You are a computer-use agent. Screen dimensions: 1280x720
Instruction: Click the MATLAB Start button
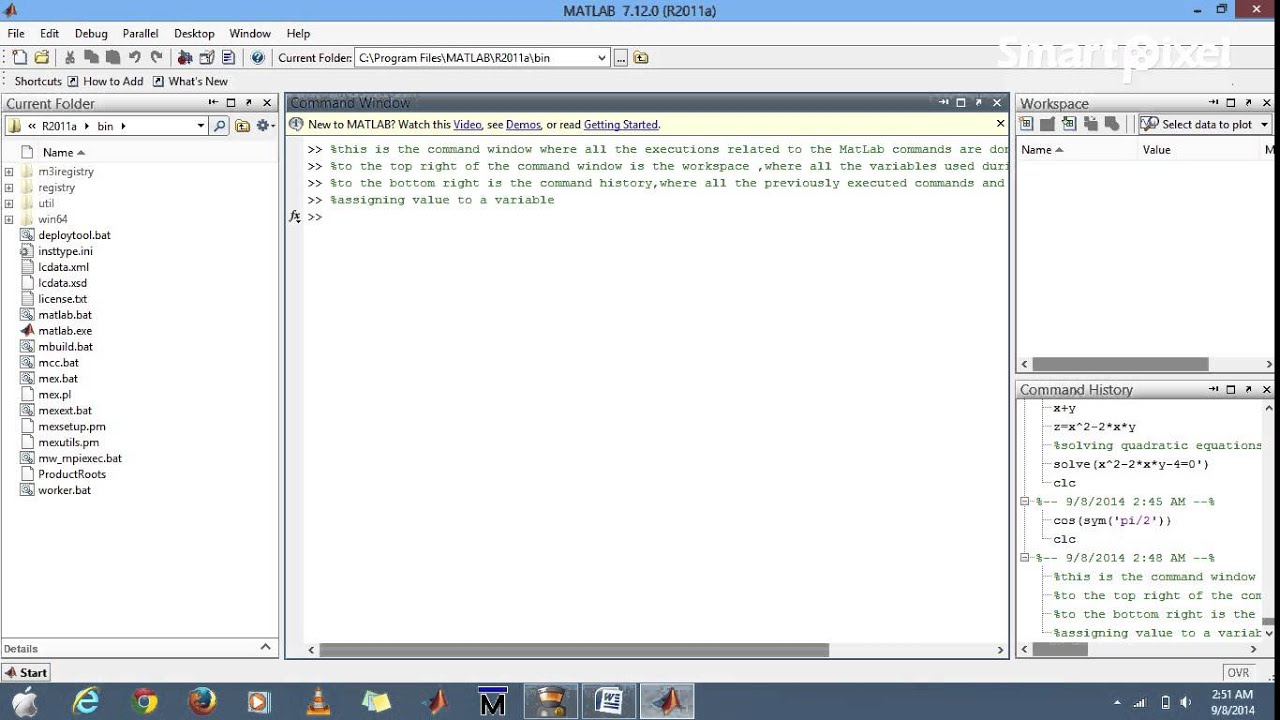pyautogui.click(x=26, y=673)
